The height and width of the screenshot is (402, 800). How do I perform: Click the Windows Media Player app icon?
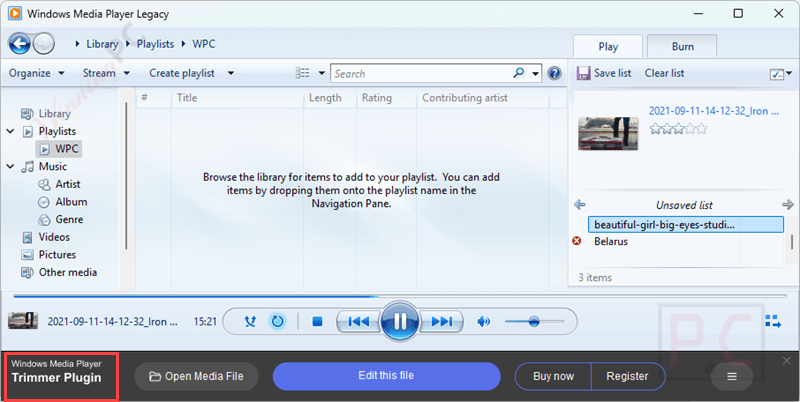click(15, 13)
